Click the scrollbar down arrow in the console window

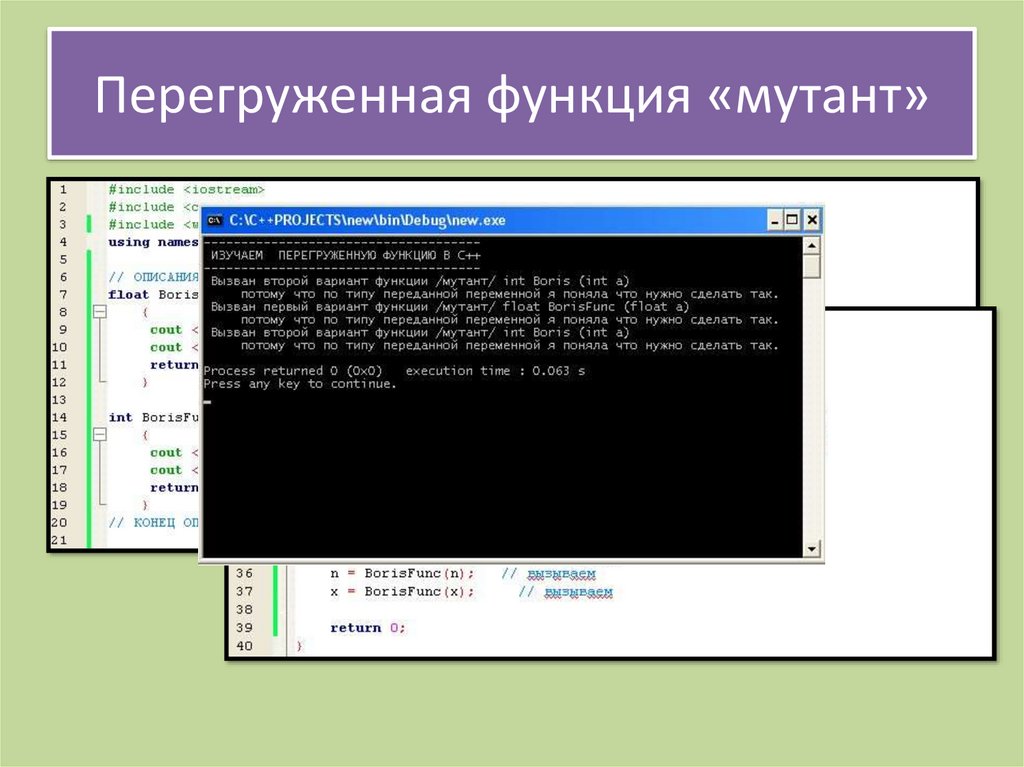[812, 548]
